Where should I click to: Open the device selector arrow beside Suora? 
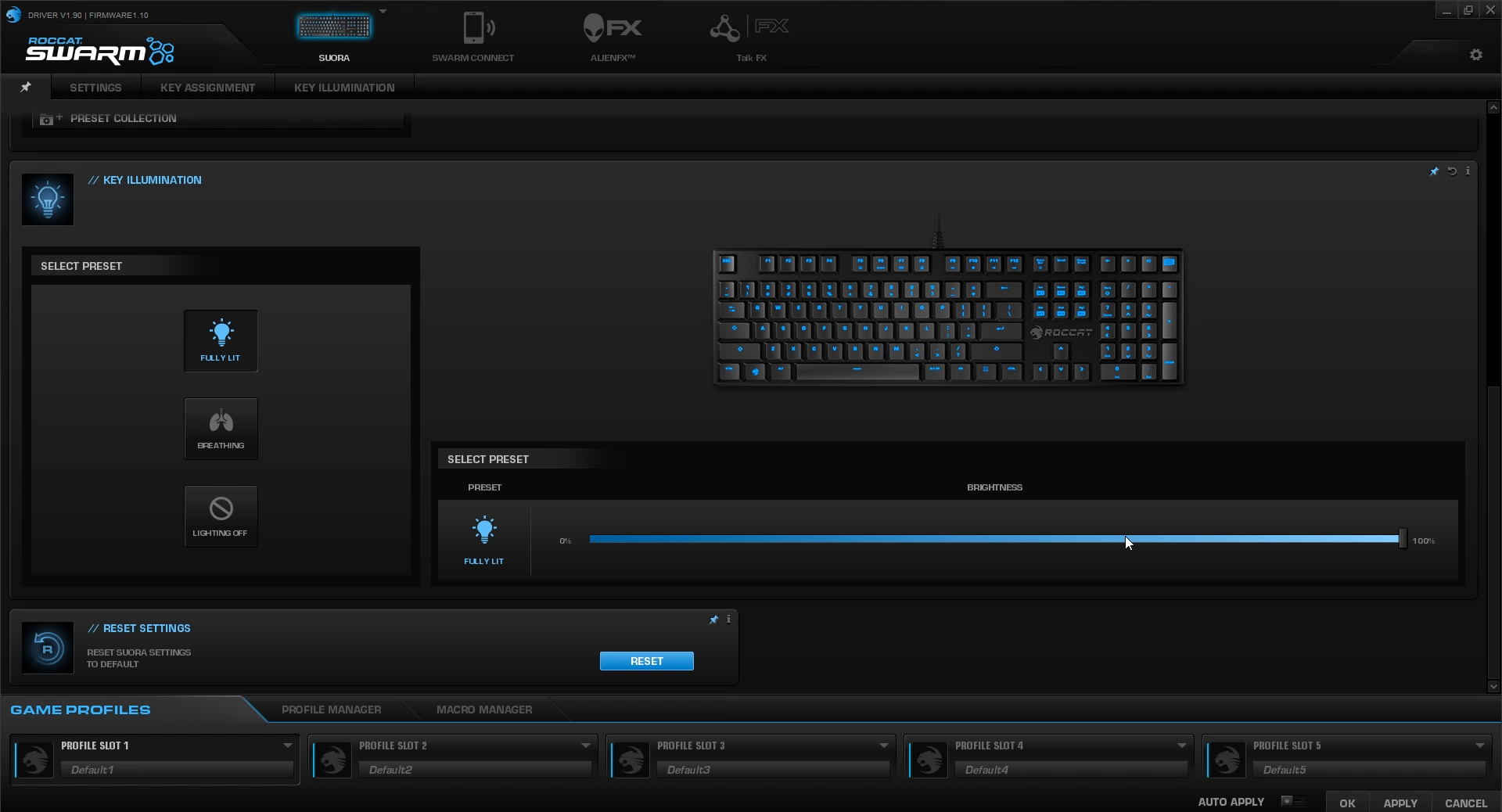(x=383, y=12)
